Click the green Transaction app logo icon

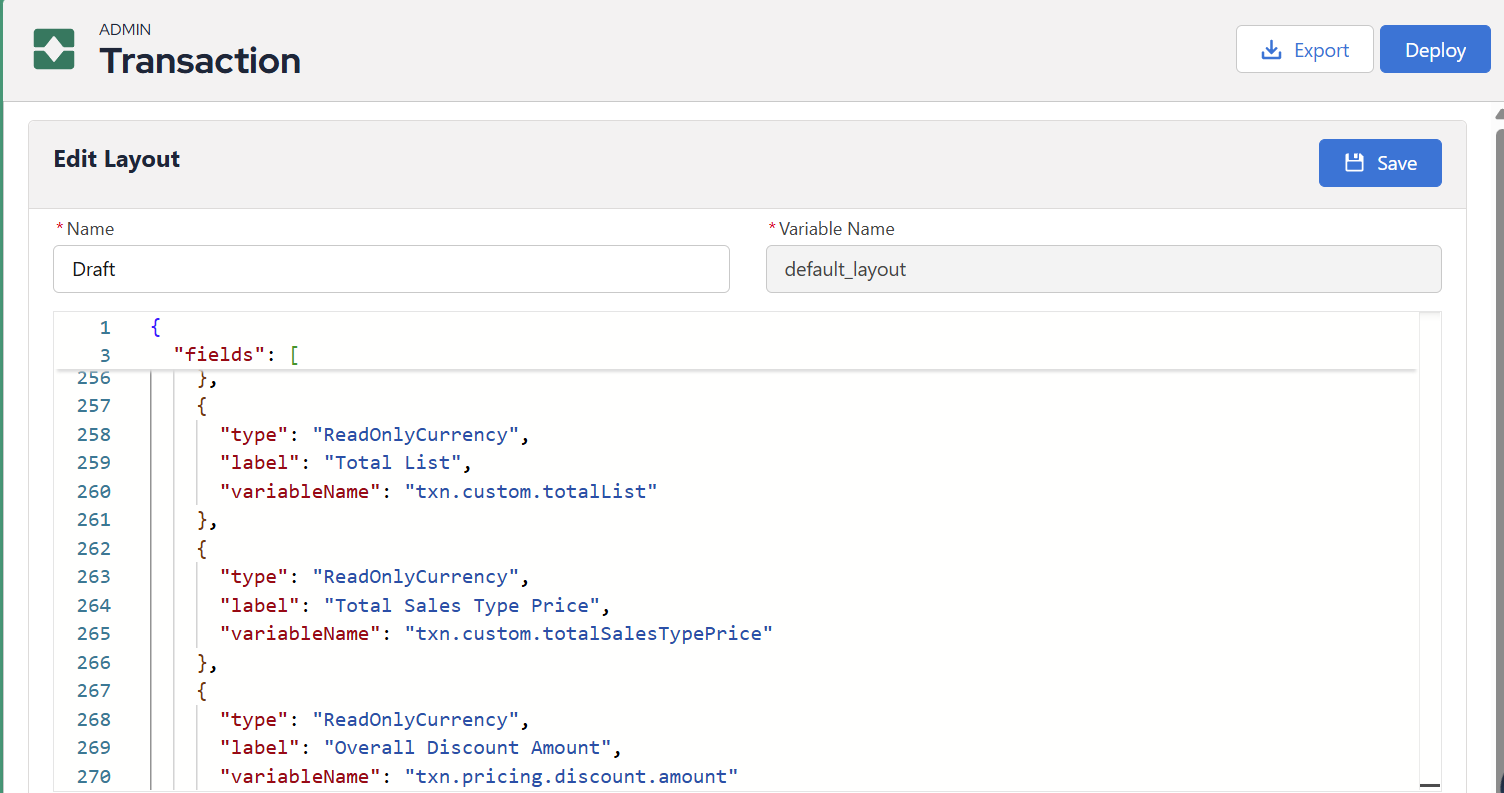(x=54, y=49)
